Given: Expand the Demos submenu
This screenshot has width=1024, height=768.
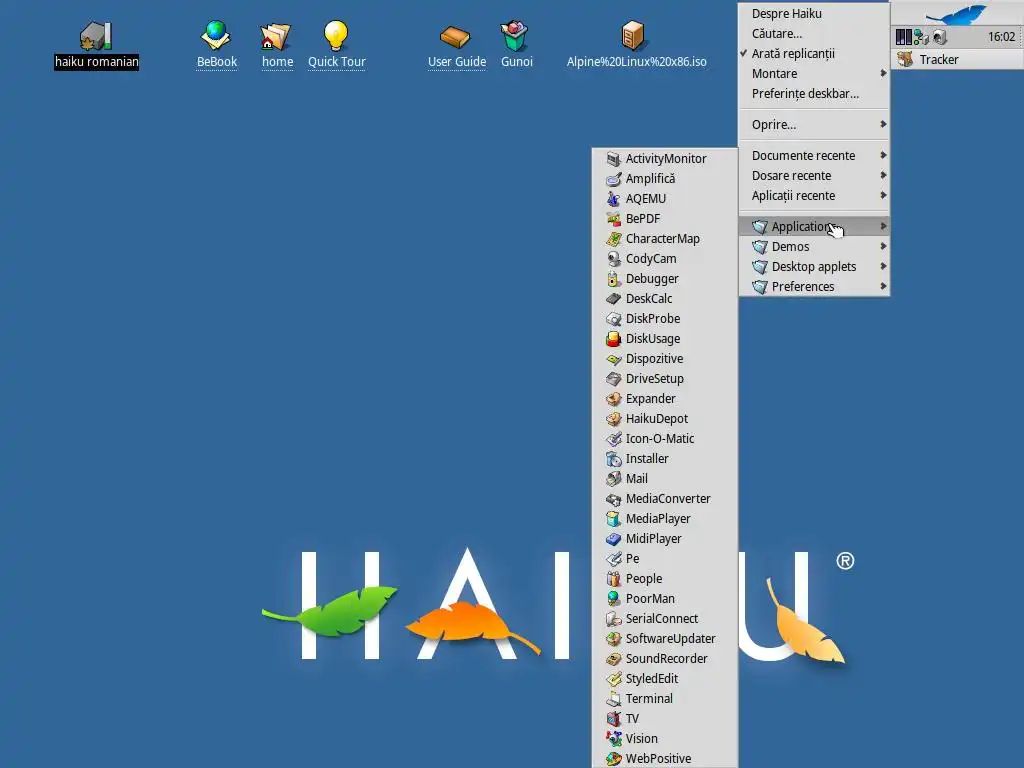Looking at the screenshot, I should point(814,247).
